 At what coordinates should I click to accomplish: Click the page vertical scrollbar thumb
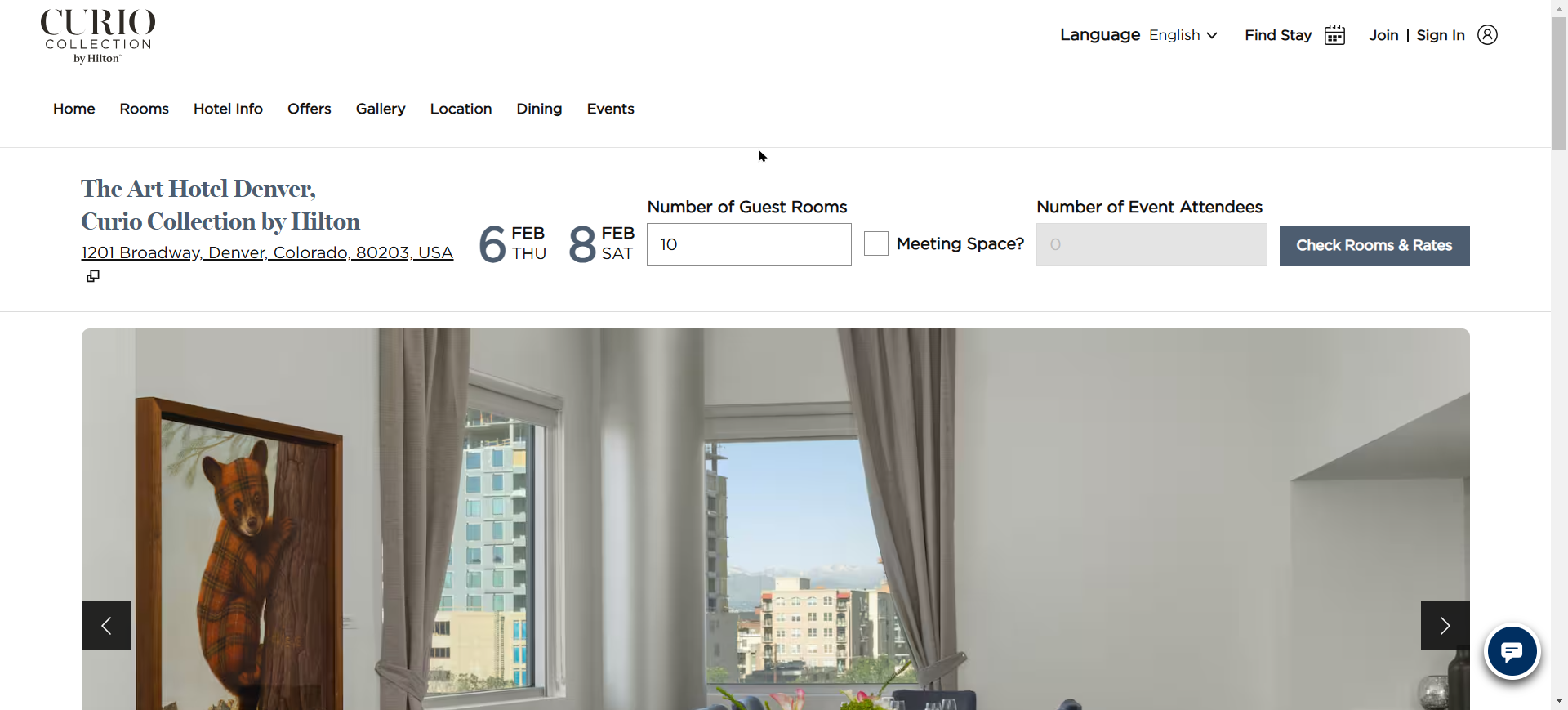click(x=1559, y=83)
